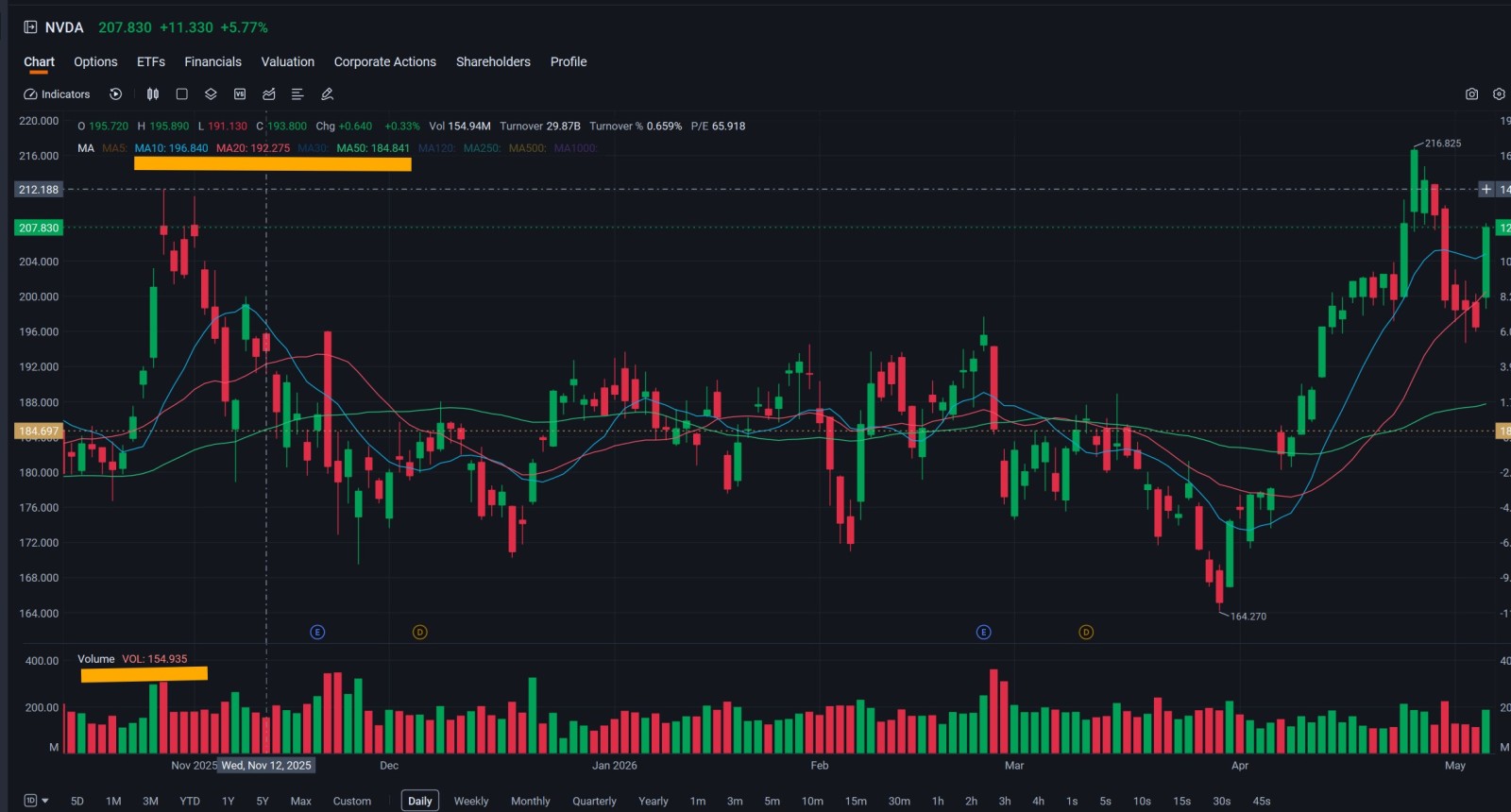The width and height of the screenshot is (1511, 812).
Task: Switch to Monthly interval
Action: (x=531, y=801)
